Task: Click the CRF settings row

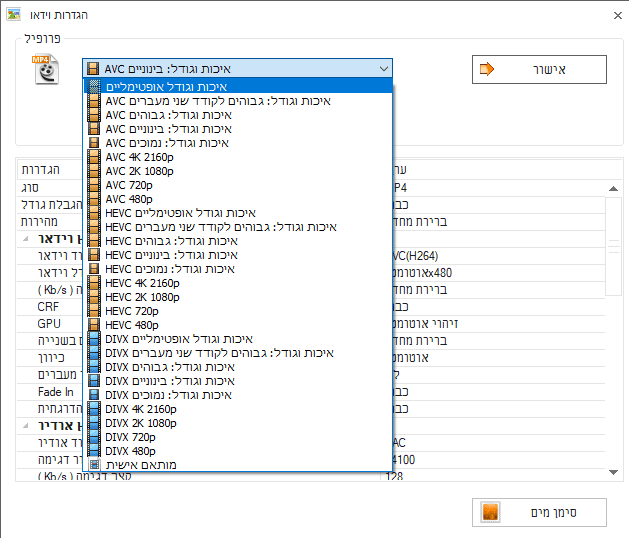Action: point(311,307)
